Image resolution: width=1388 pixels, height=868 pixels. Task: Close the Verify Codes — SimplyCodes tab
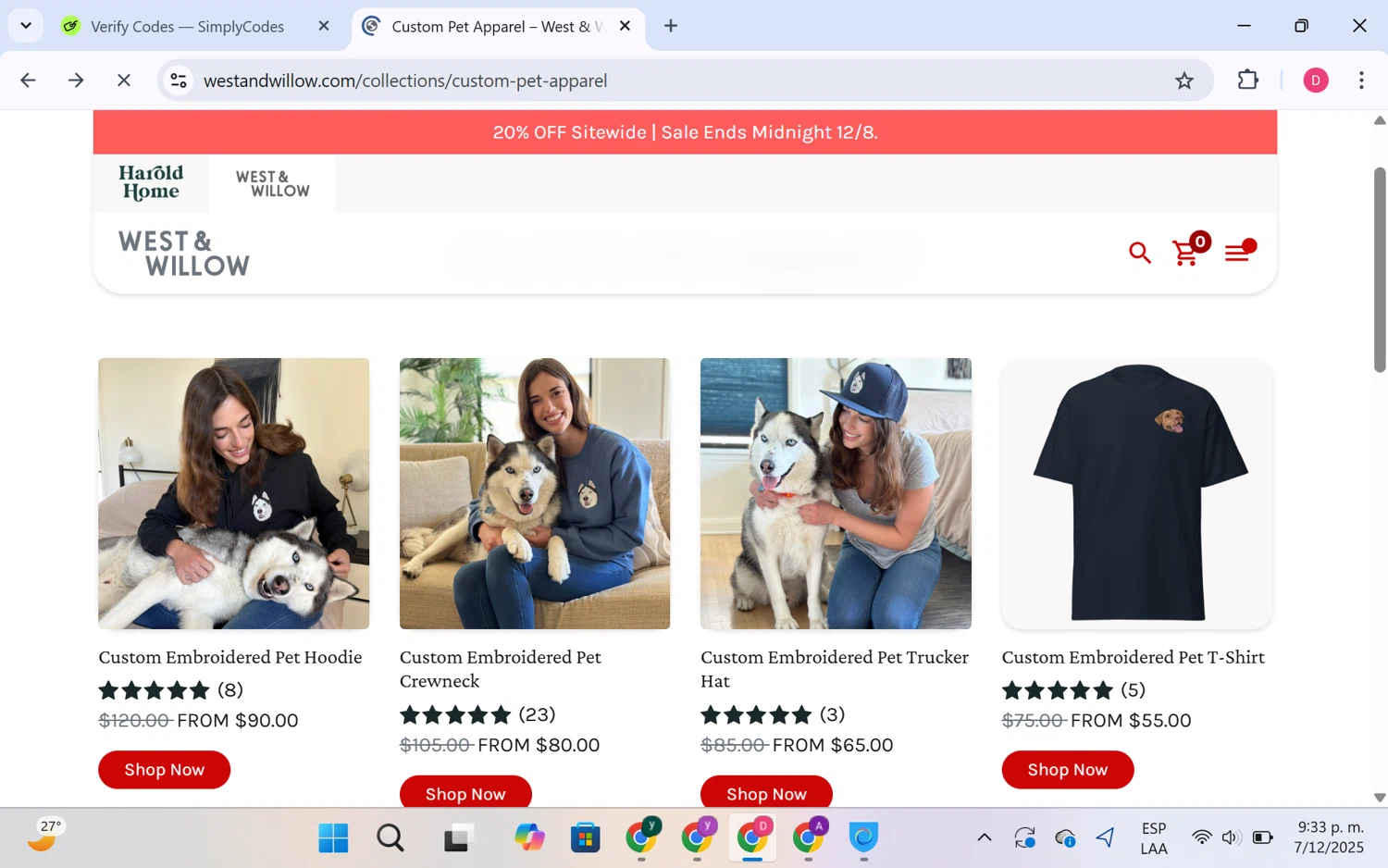tap(324, 26)
